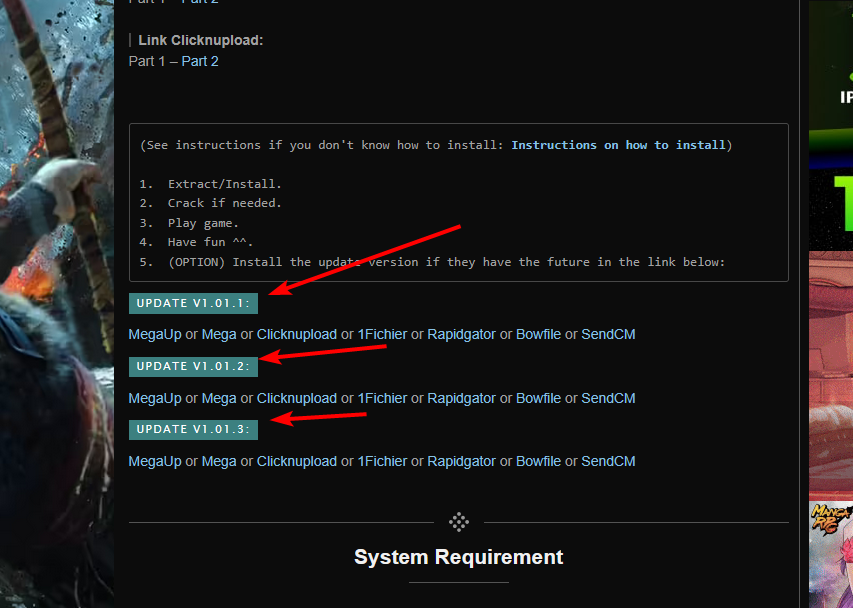The height and width of the screenshot is (608, 853).
Task: Open Bowfile link for Update V1.01.3
Action: (539, 462)
